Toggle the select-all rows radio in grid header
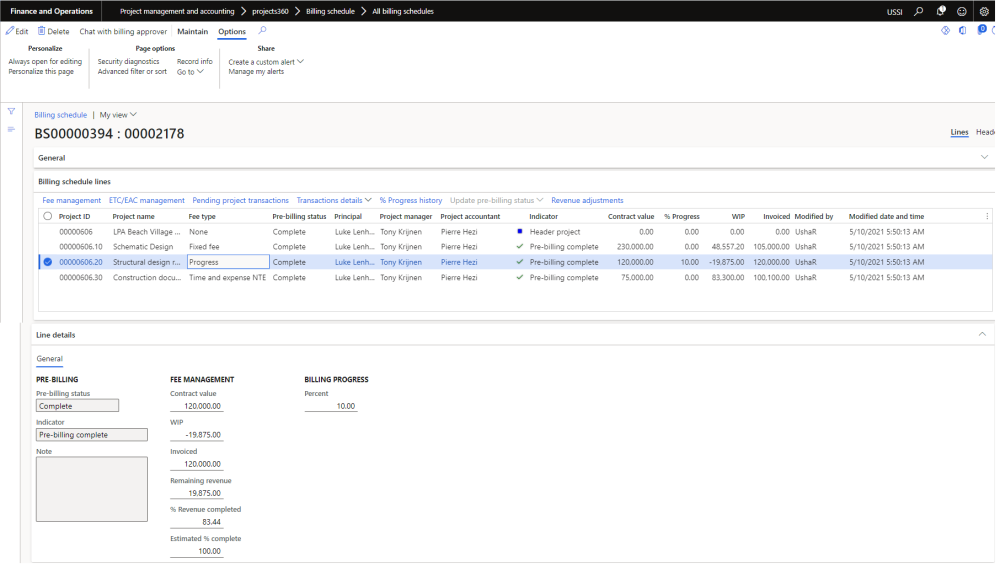This screenshot has height=567, width=1000. [x=47, y=216]
